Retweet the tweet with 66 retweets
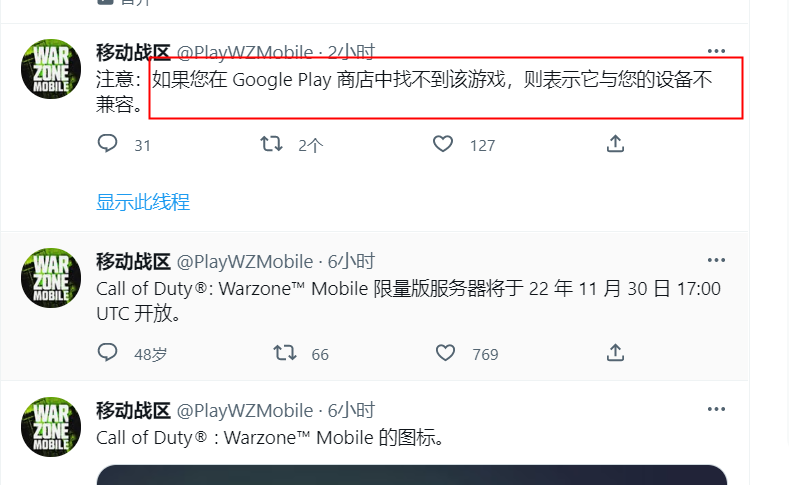This screenshot has width=789, height=485. [285, 353]
